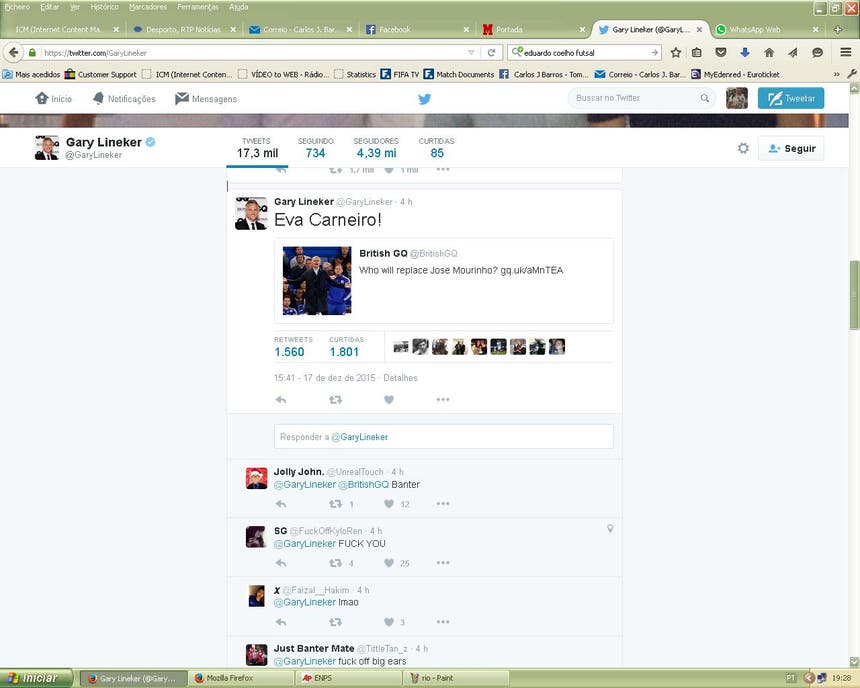Screen dimensions: 860x688
Task: Open the Histórico menu
Action: (x=104, y=7)
